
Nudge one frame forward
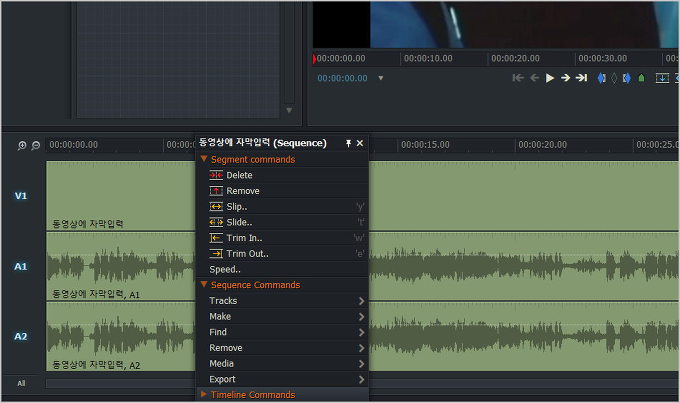pyautogui.click(x=565, y=78)
